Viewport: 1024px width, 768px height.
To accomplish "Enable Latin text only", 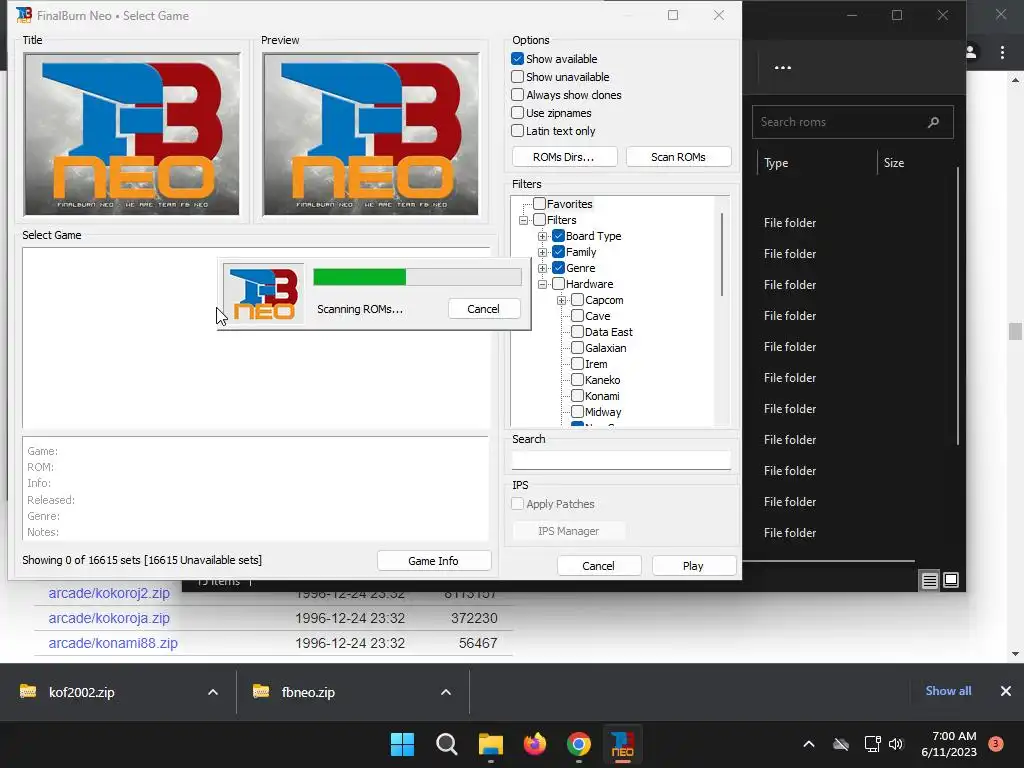I will point(517,131).
